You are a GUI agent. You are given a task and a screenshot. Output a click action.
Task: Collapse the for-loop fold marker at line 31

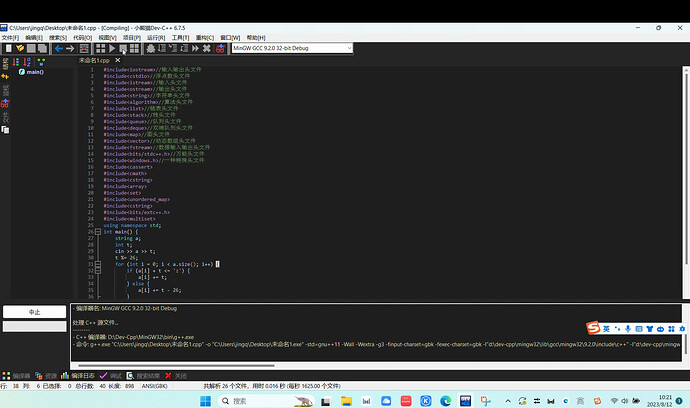tap(98, 264)
